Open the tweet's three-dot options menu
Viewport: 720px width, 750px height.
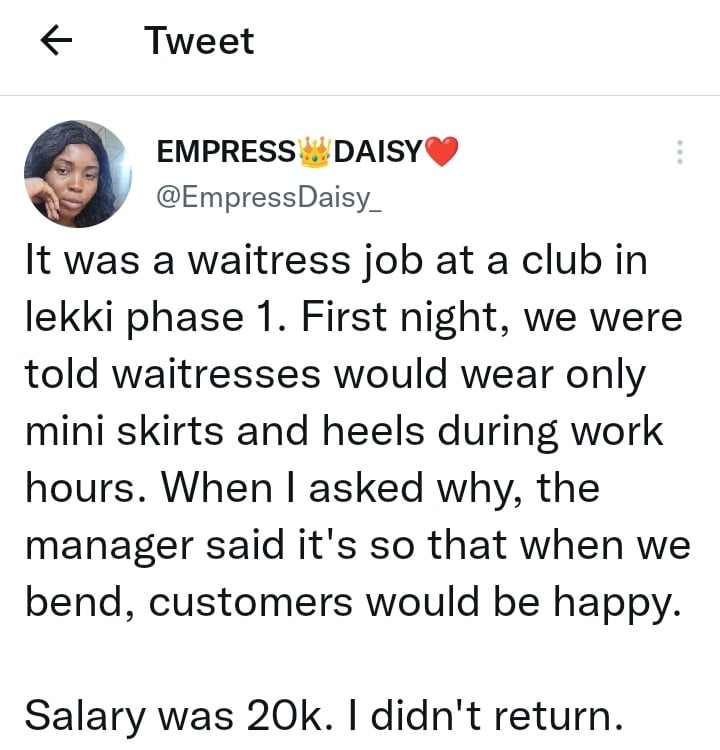[680, 152]
